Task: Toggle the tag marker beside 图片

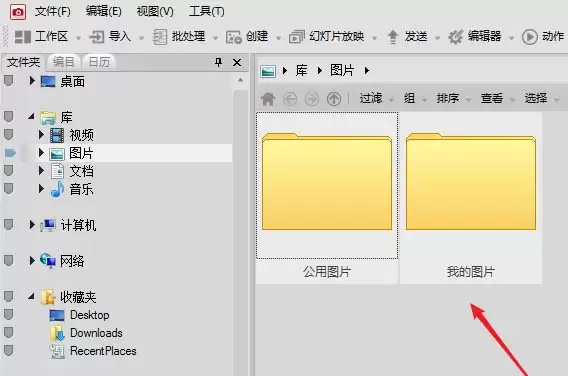Action: point(10,153)
